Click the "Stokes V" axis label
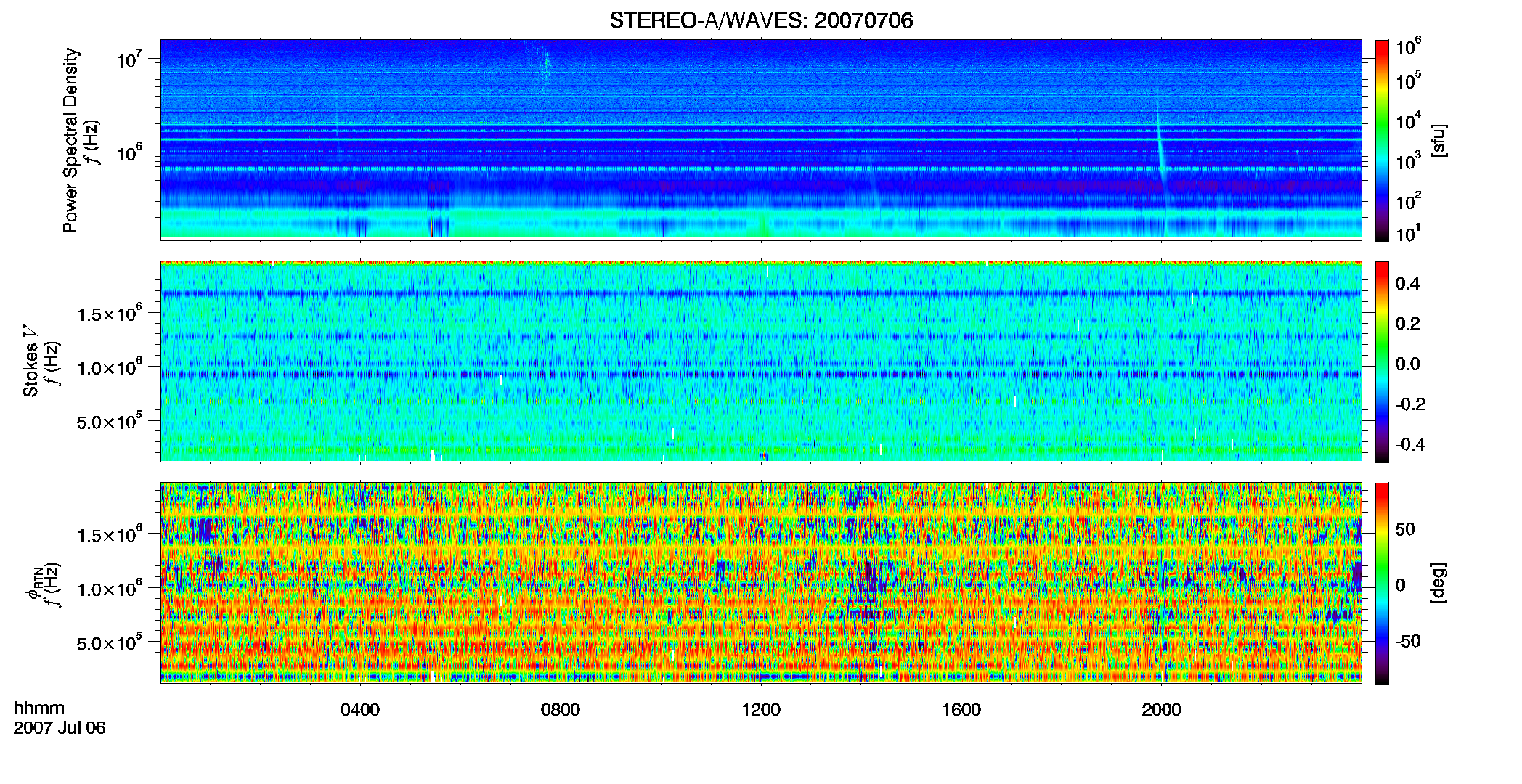Image resolution: width=1522 pixels, height=784 pixels. point(30,361)
